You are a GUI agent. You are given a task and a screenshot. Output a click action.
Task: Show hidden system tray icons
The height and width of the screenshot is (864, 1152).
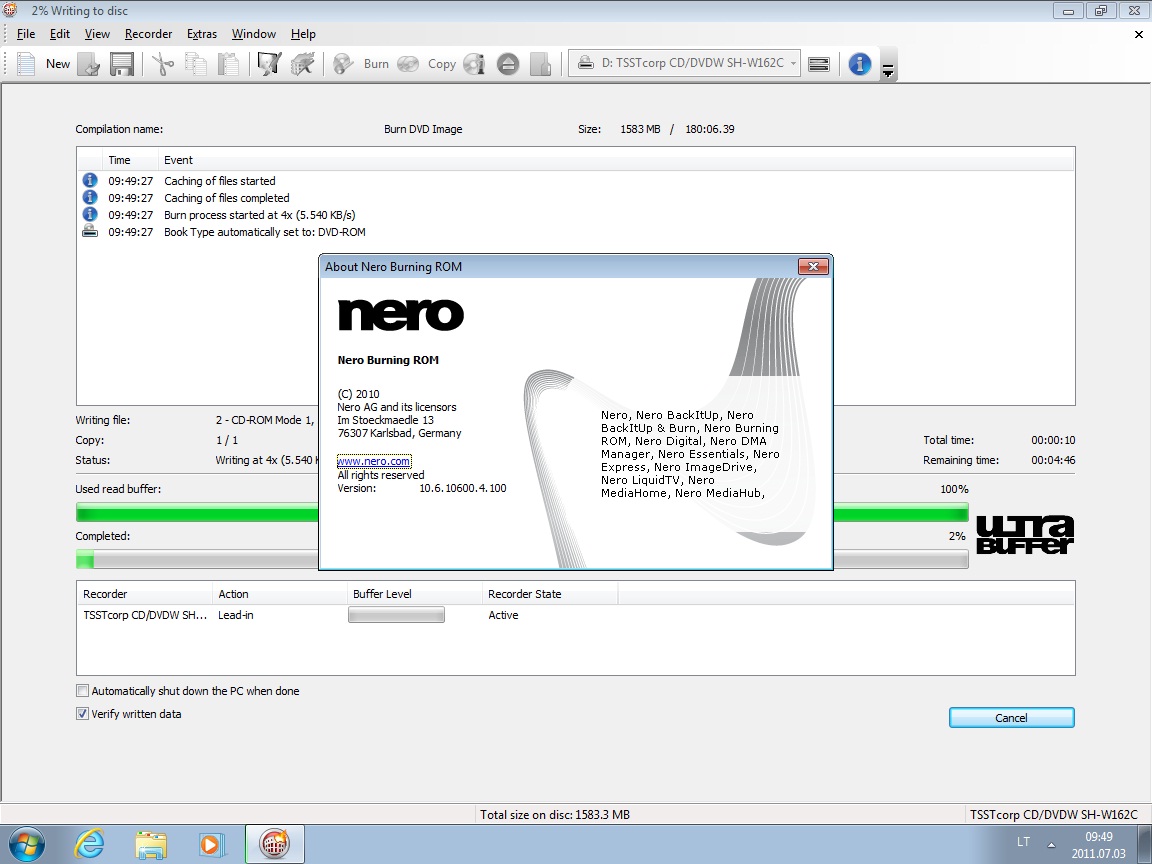1050,844
